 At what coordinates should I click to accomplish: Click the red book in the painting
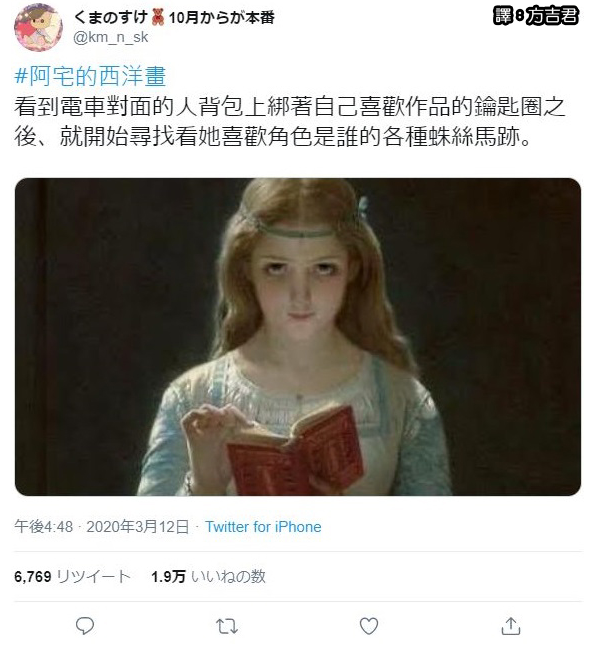click(x=296, y=454)
